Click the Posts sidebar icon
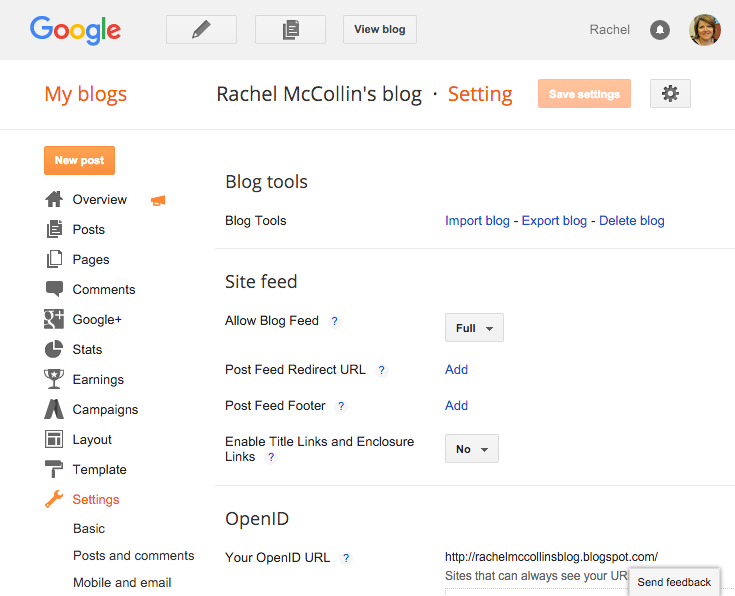 click(54, 229)
